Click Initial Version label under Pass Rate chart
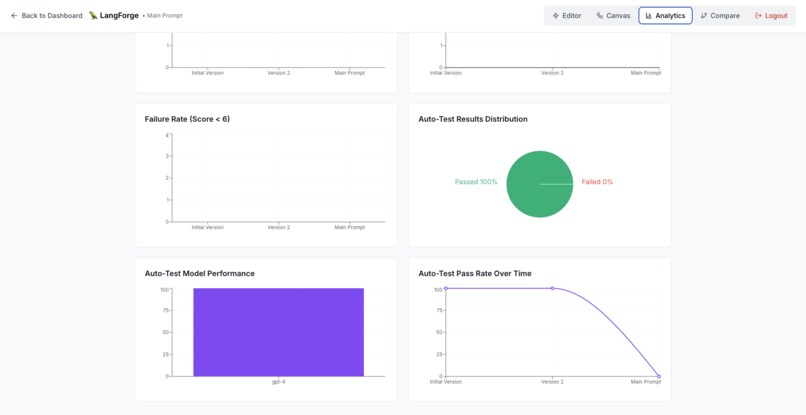This screenshot has width=806, height=415. click(x=446, y=382)
